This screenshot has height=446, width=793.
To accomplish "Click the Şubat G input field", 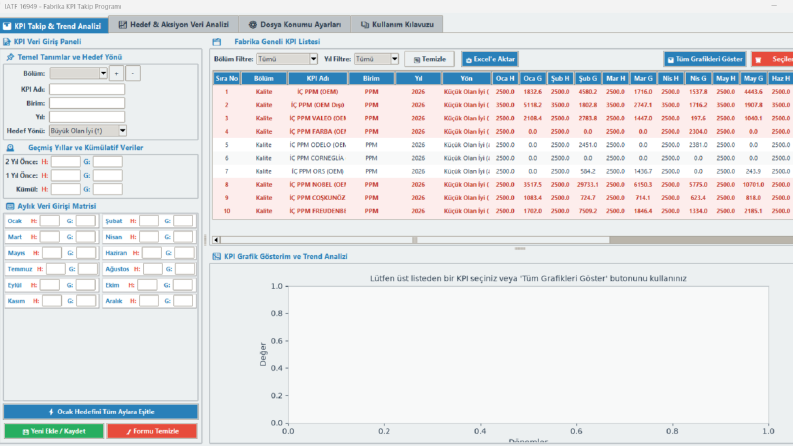I will [183, 221].
